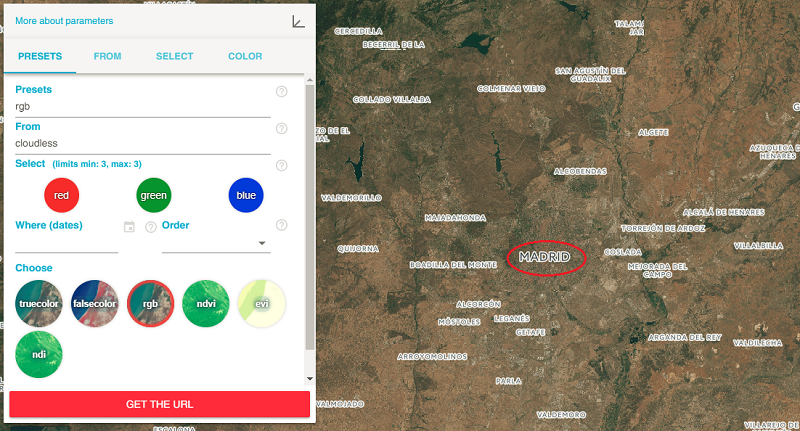
Task: Open help icon for Select
Action: (282, 165)
